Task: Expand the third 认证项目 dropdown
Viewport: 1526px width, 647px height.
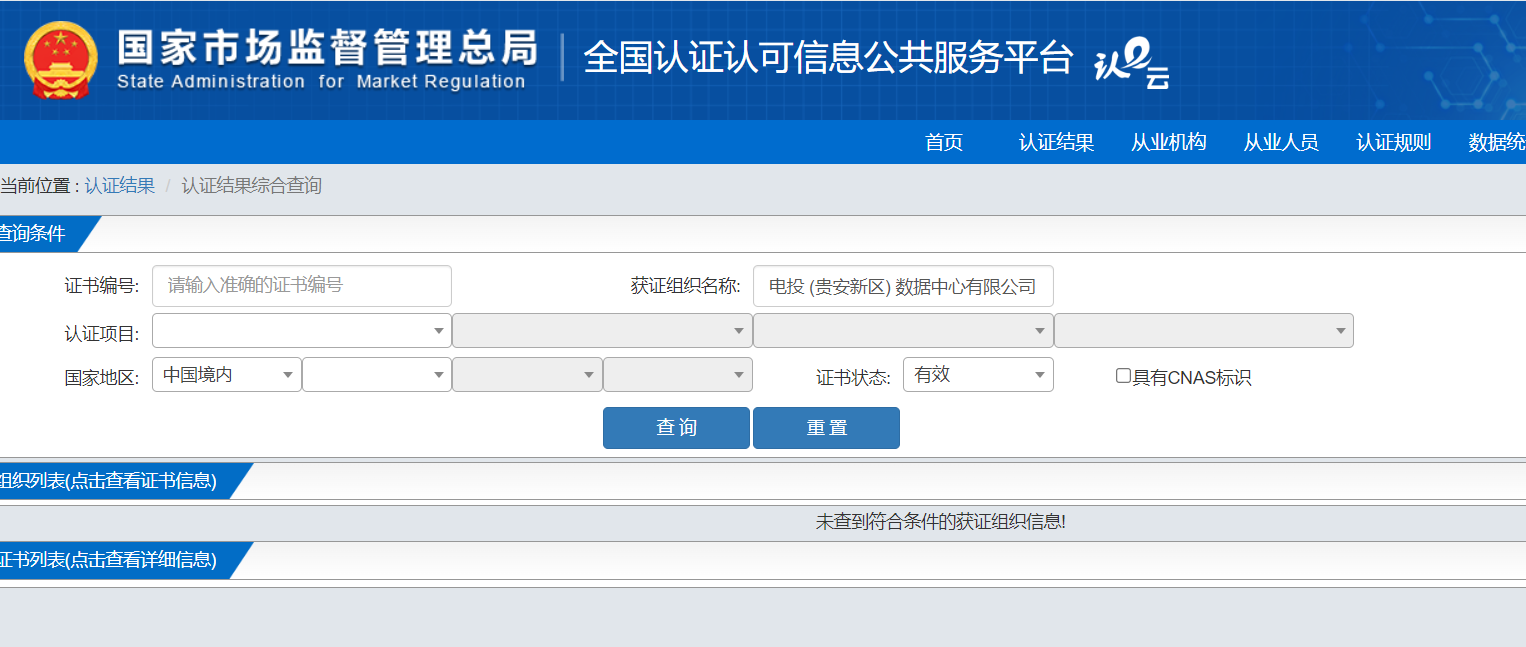Action: coord(903,331)
